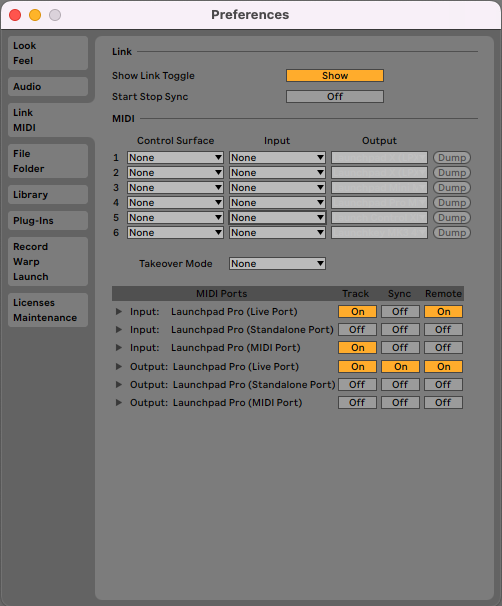Toggle Remote for Input Standalone Port
Image resolution: width=502 pixels, height=606 pixels.
click(x=443, y=330)
